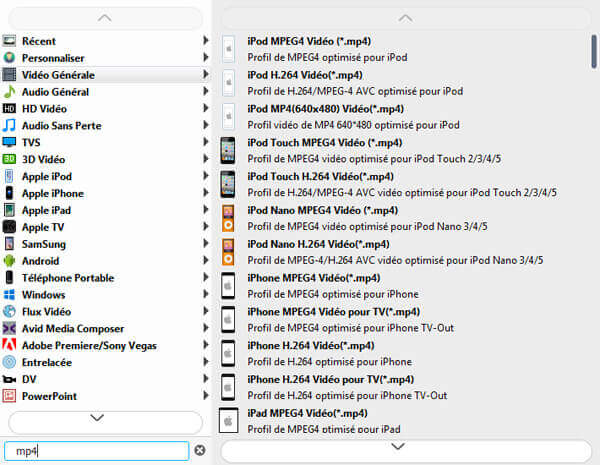Click the iPod Touch MPEG4 Vidéo device icon
The width and height of the screenshot is (600, 465).
click(228, 150)
